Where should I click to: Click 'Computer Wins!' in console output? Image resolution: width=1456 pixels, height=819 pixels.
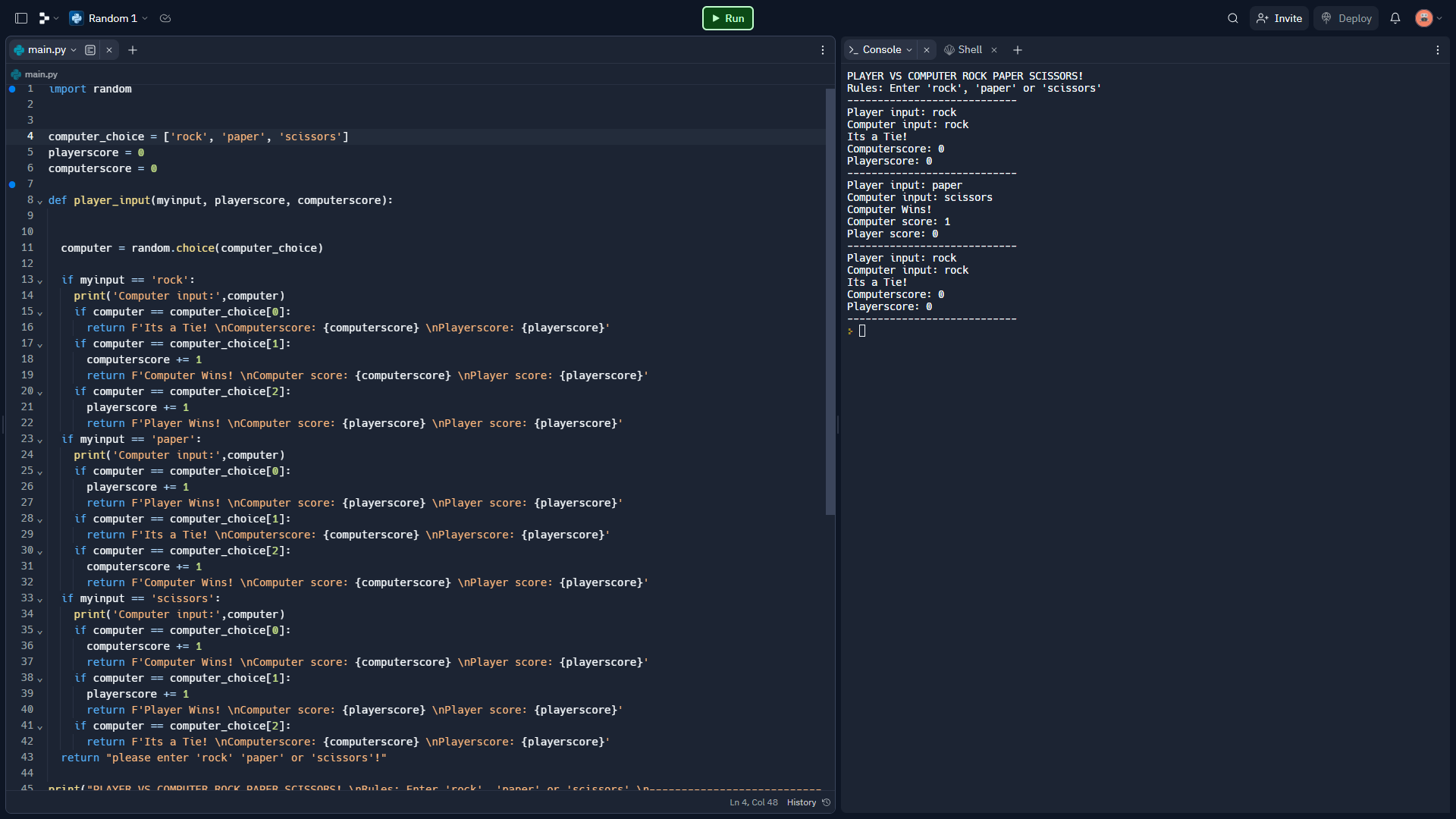point(889,209)
